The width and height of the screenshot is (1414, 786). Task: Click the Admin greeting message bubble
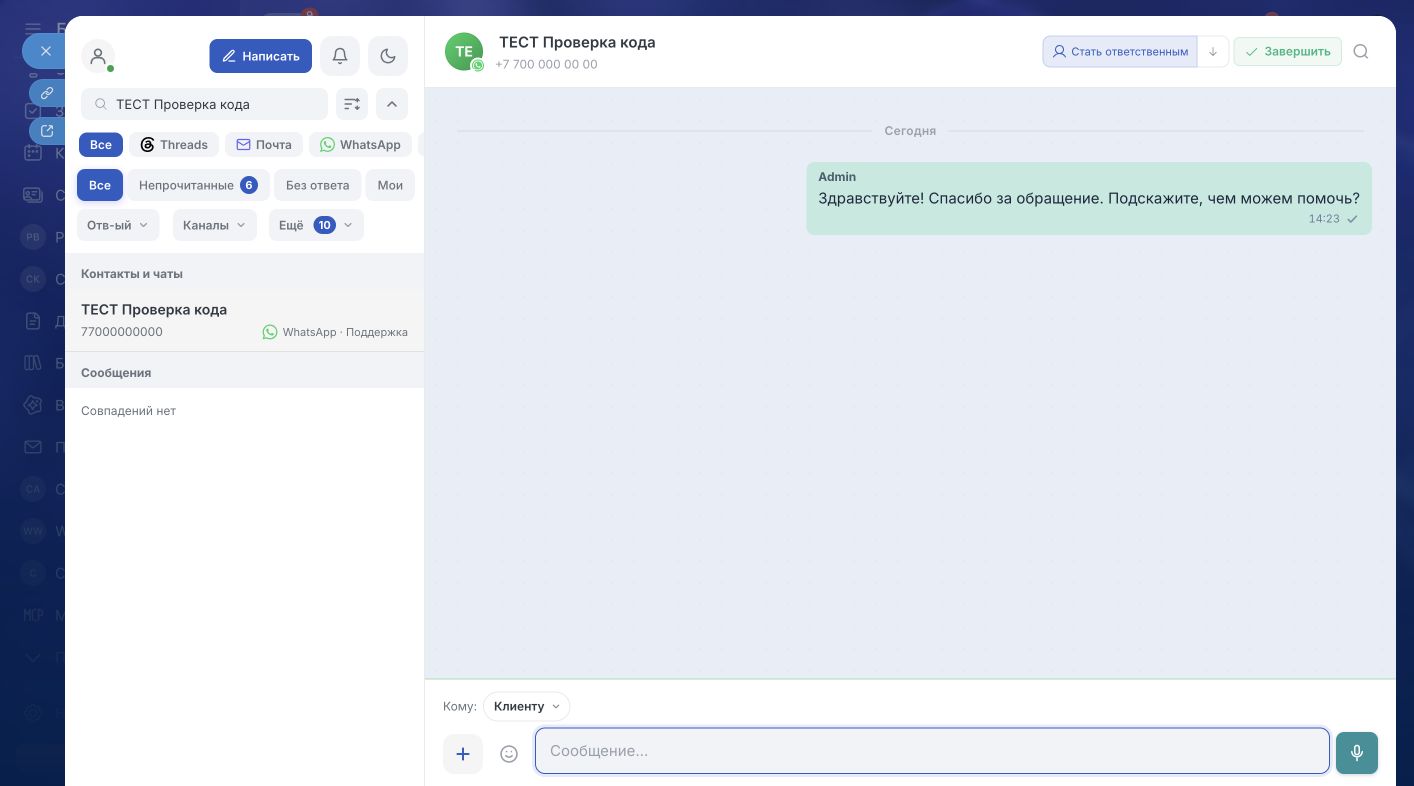click(x=1089, y=198)
